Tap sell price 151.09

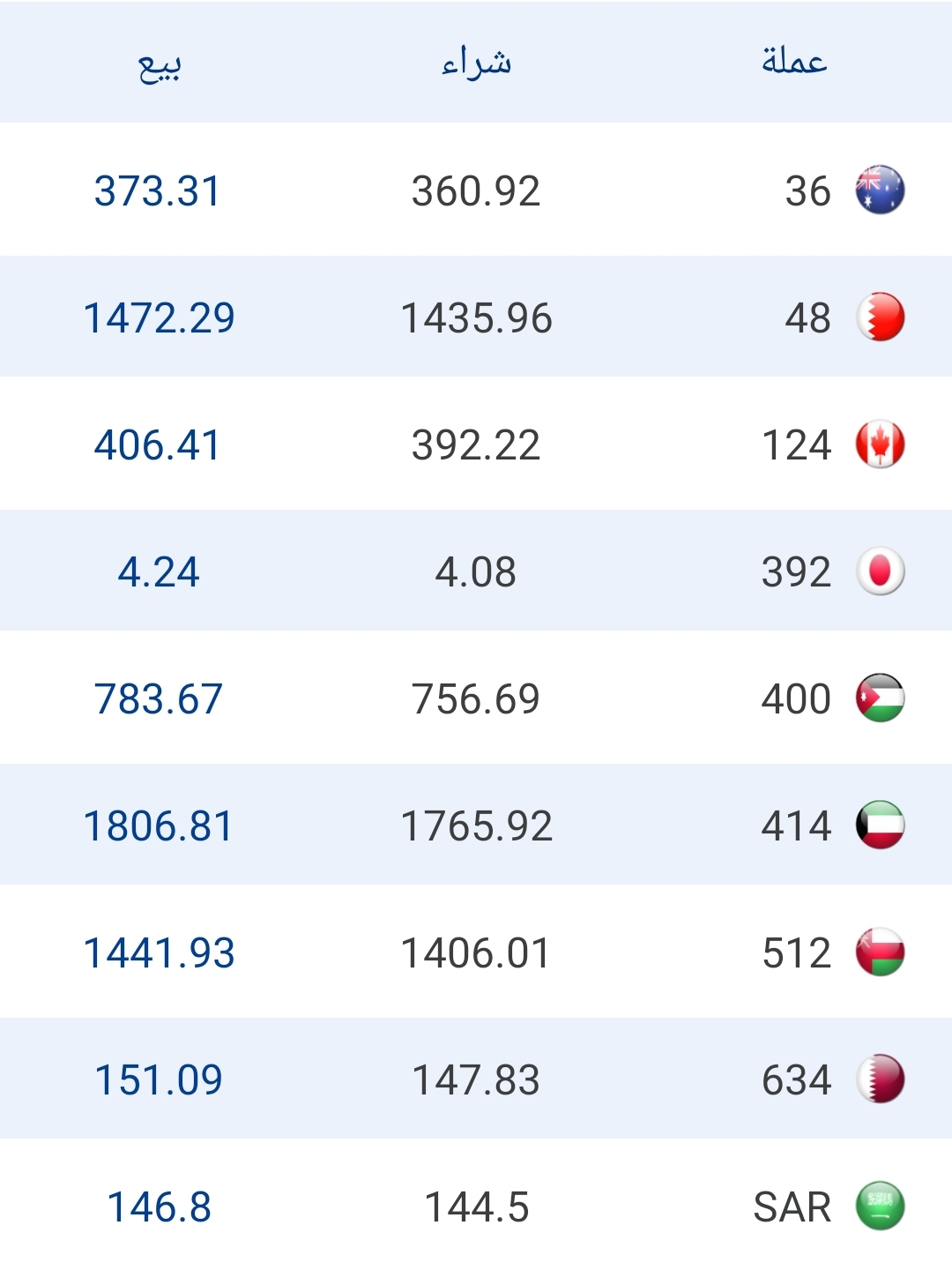(x=159, y=1080)
